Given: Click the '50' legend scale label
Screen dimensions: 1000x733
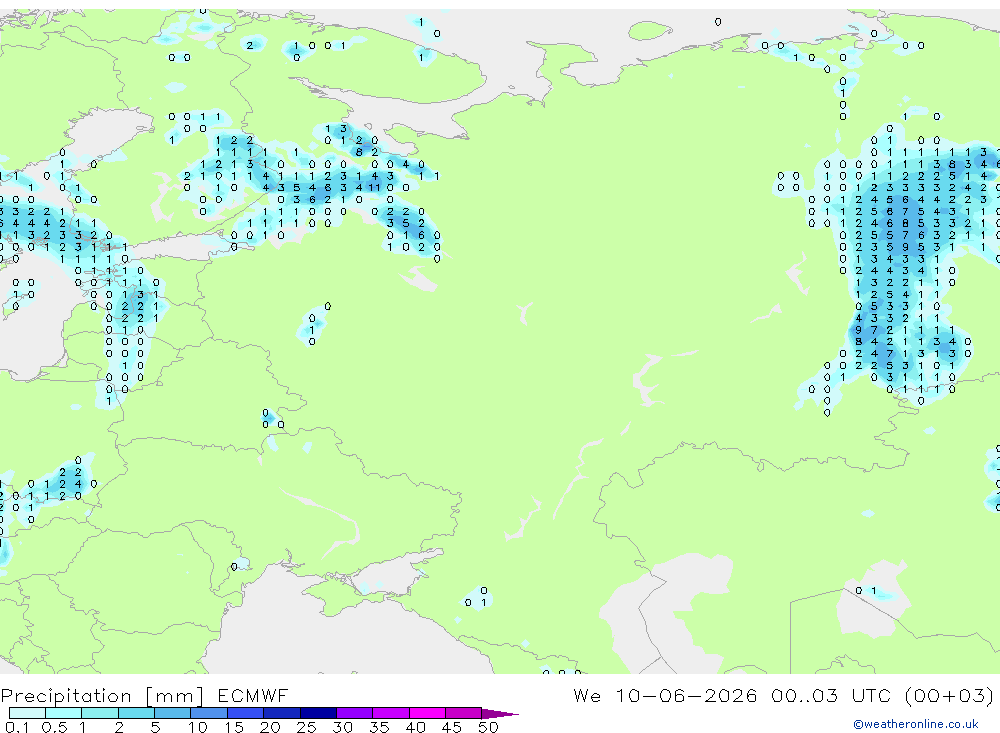Looking at the screenshot, I should 488,727.
